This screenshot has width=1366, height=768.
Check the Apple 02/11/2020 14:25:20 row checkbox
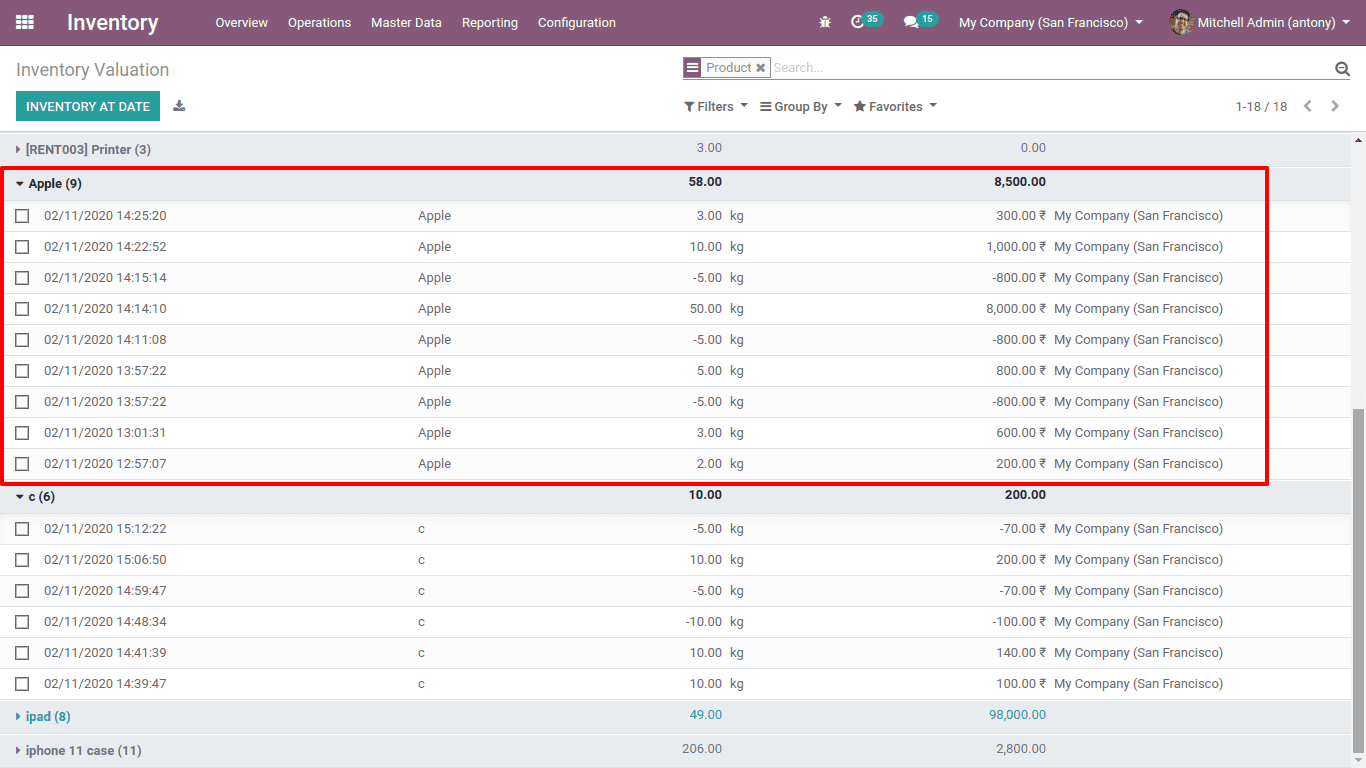pos(22,216)
